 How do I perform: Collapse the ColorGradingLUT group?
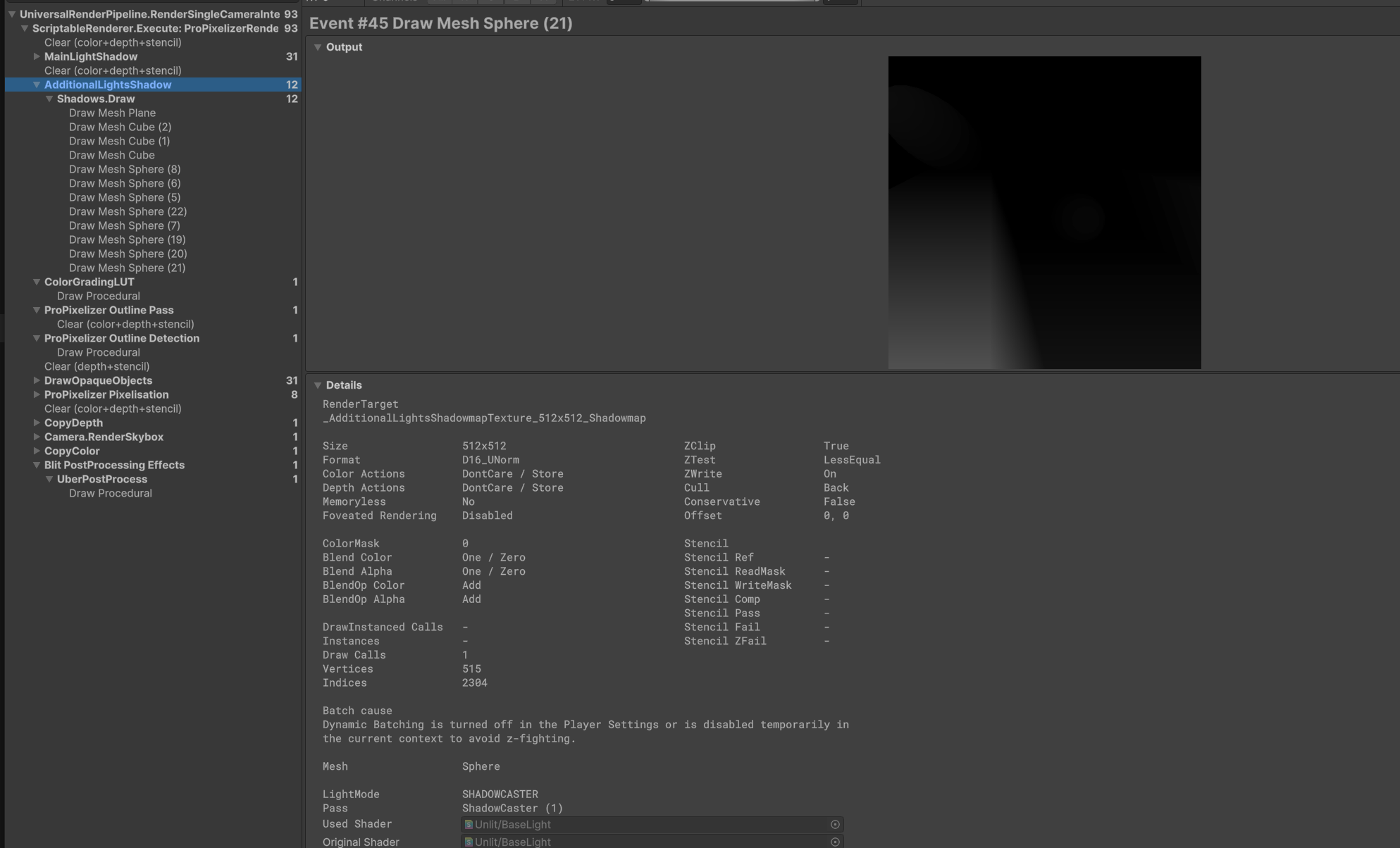(x=37, y=282)
